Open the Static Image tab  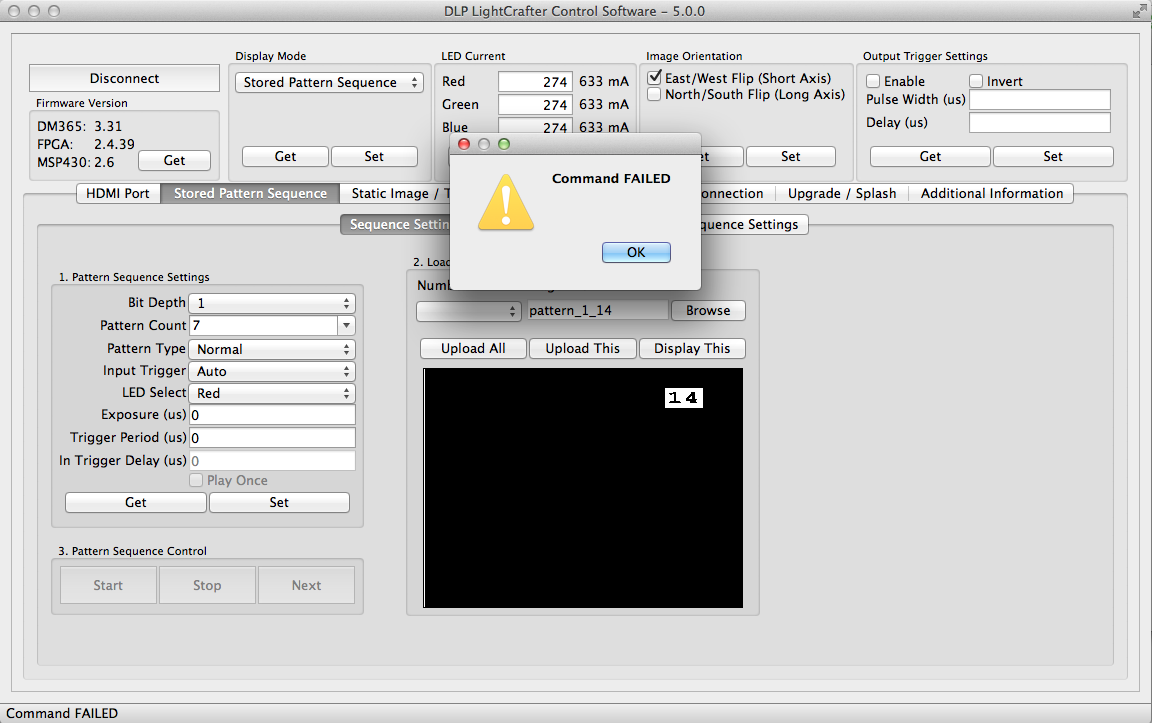[395, 193]
